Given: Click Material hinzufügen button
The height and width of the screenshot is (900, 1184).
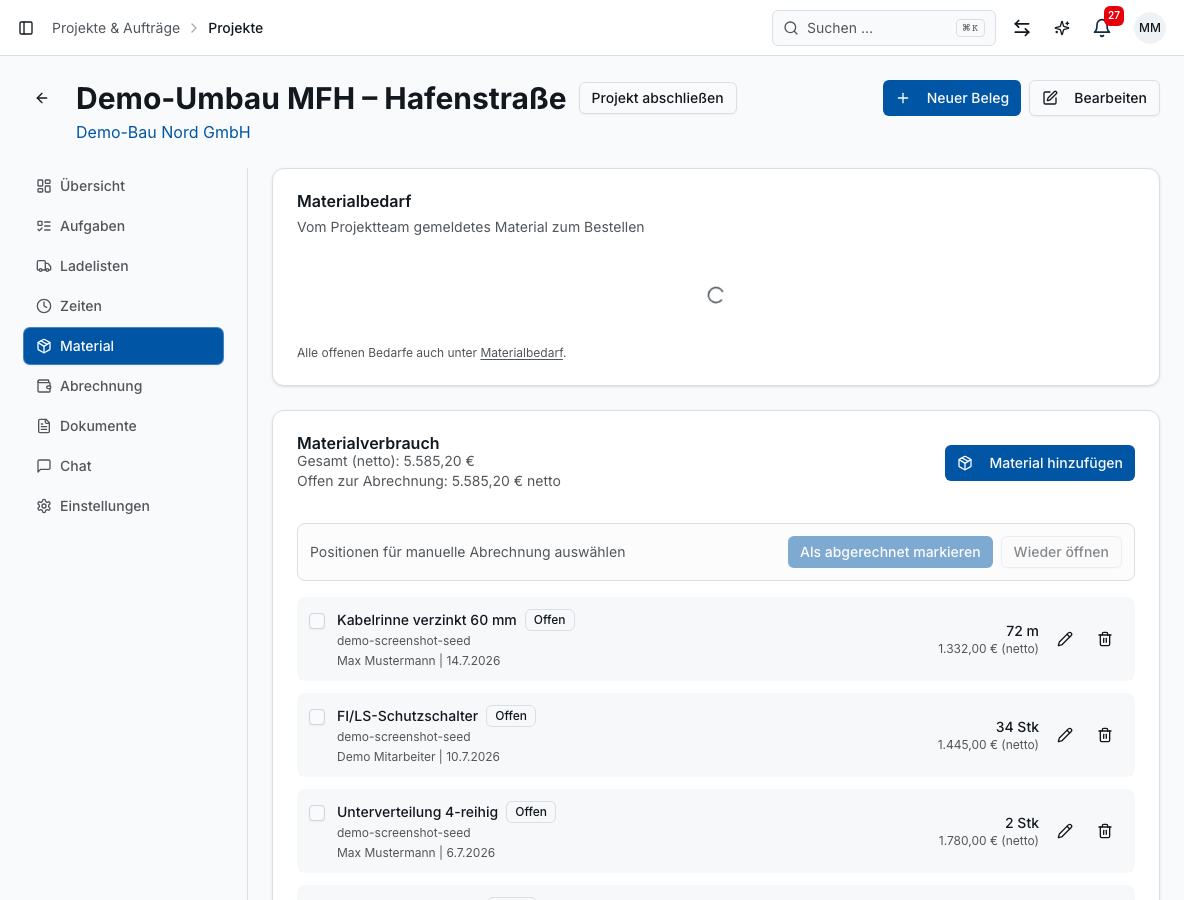Looking at the screenshot, I should tap(1039, 463).
